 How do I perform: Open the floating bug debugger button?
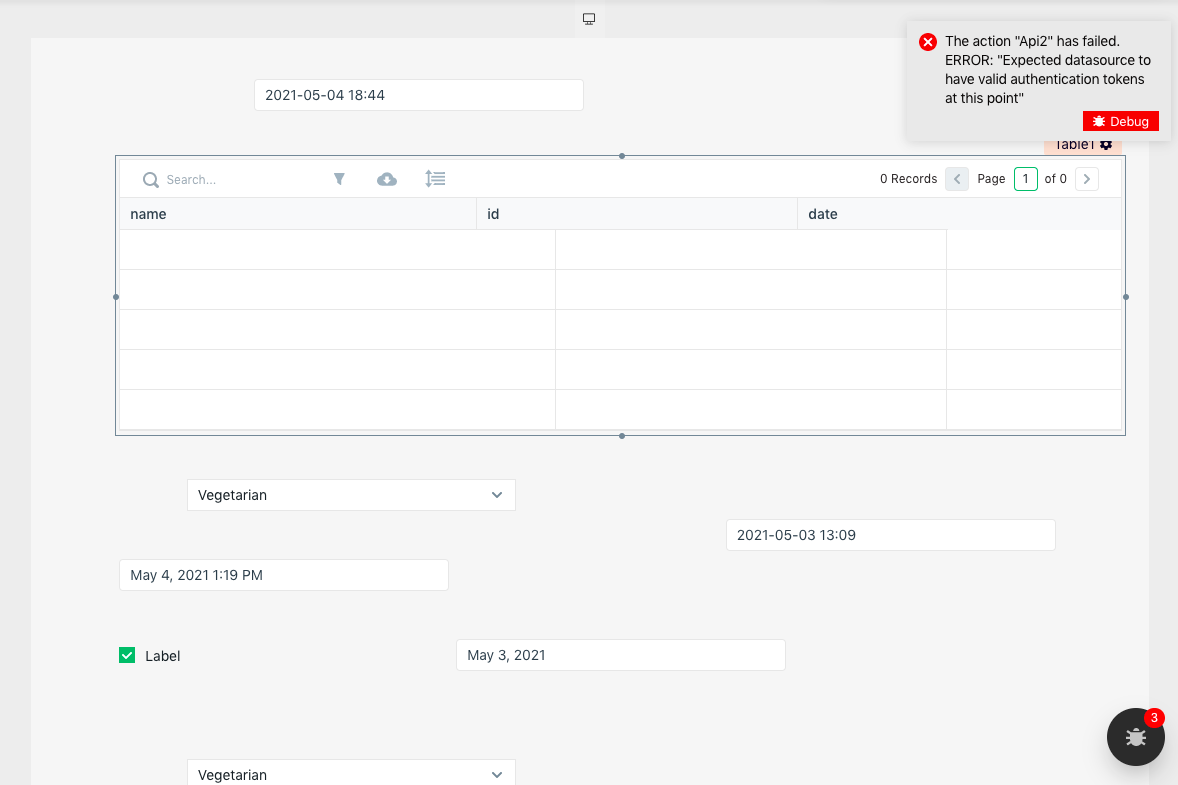[1135, 737]
